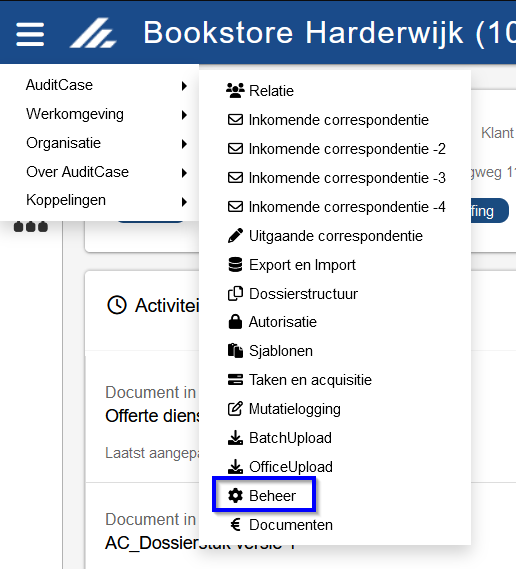Click the Klant label at right
The height and width of the screenshot is (569, 516).
pyautogui.click(x=497, y=133)
